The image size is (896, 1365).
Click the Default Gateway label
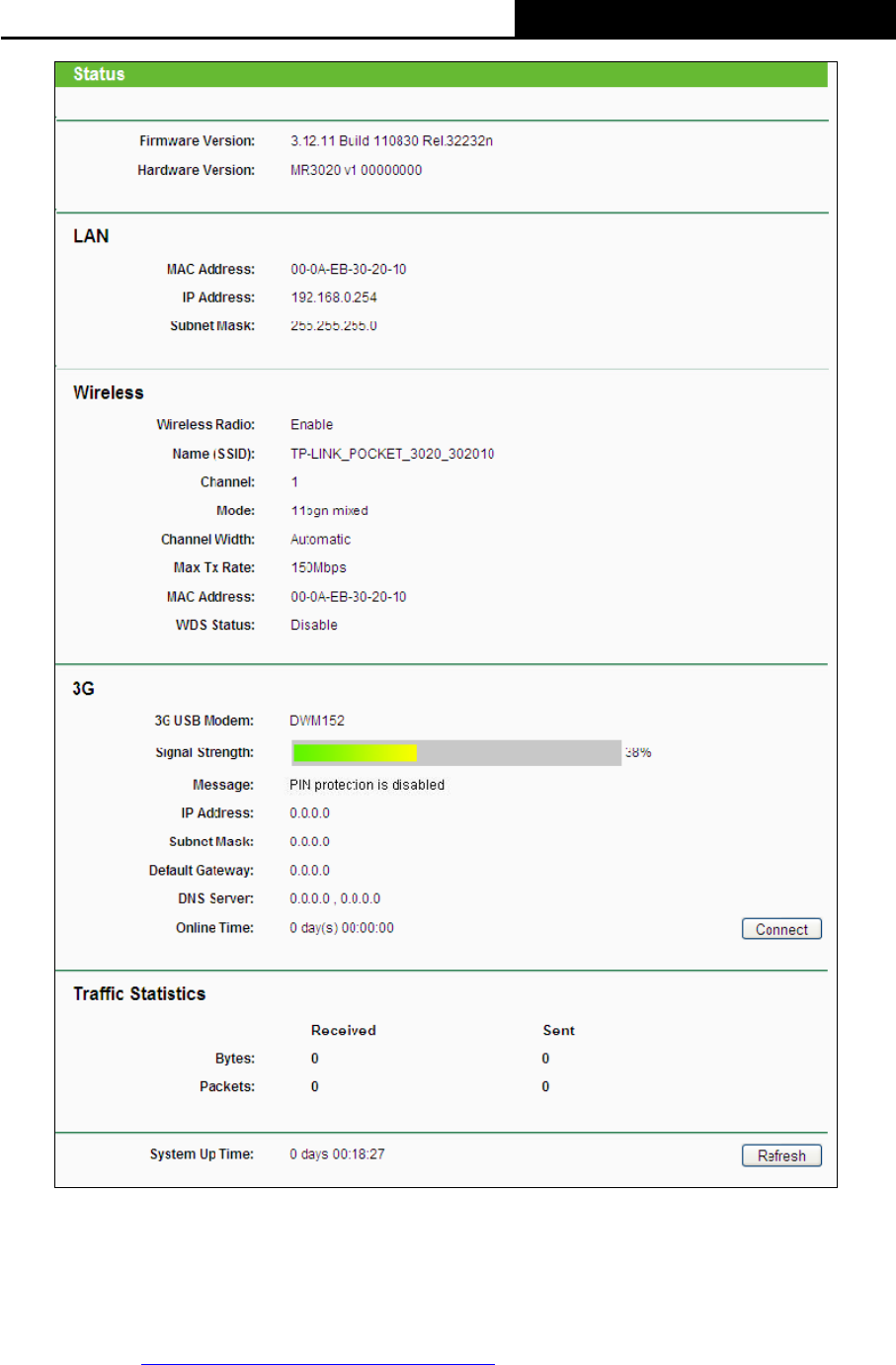pyautogui.click(x=202, y=871)
